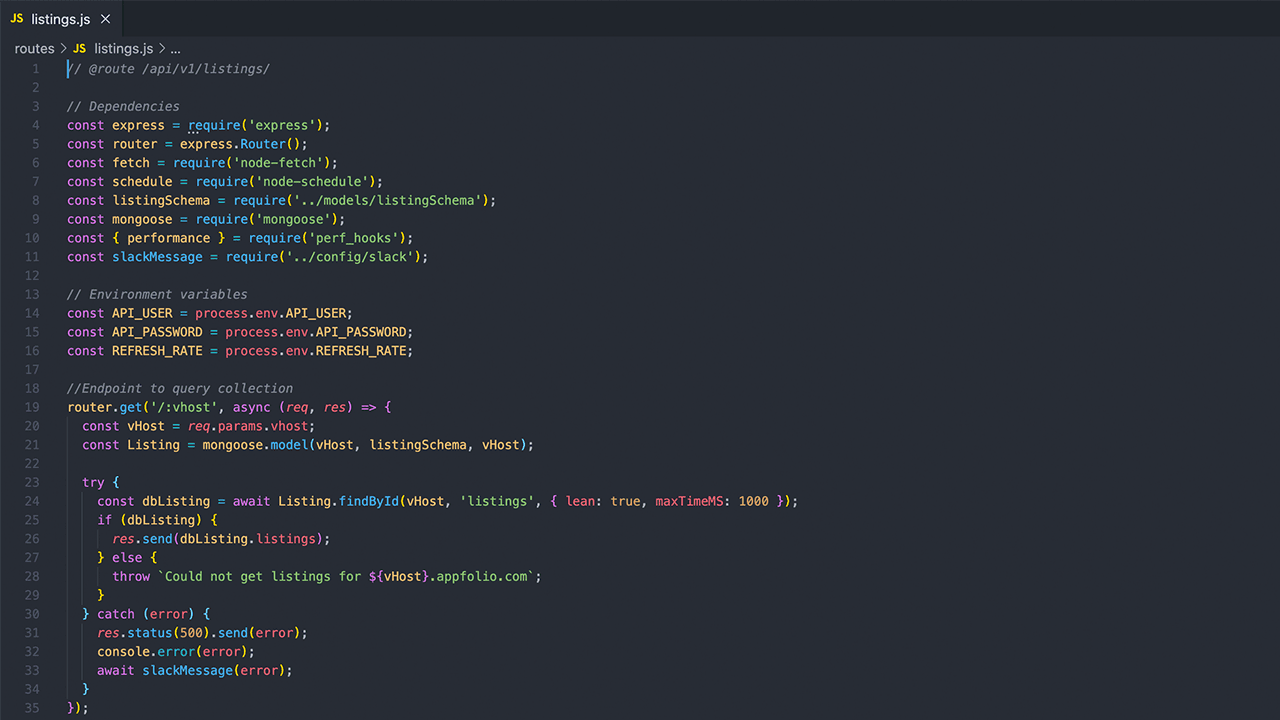Click the JS file icon in the breadcrumb bar
1280x720 pixels.
coord(79,48)
